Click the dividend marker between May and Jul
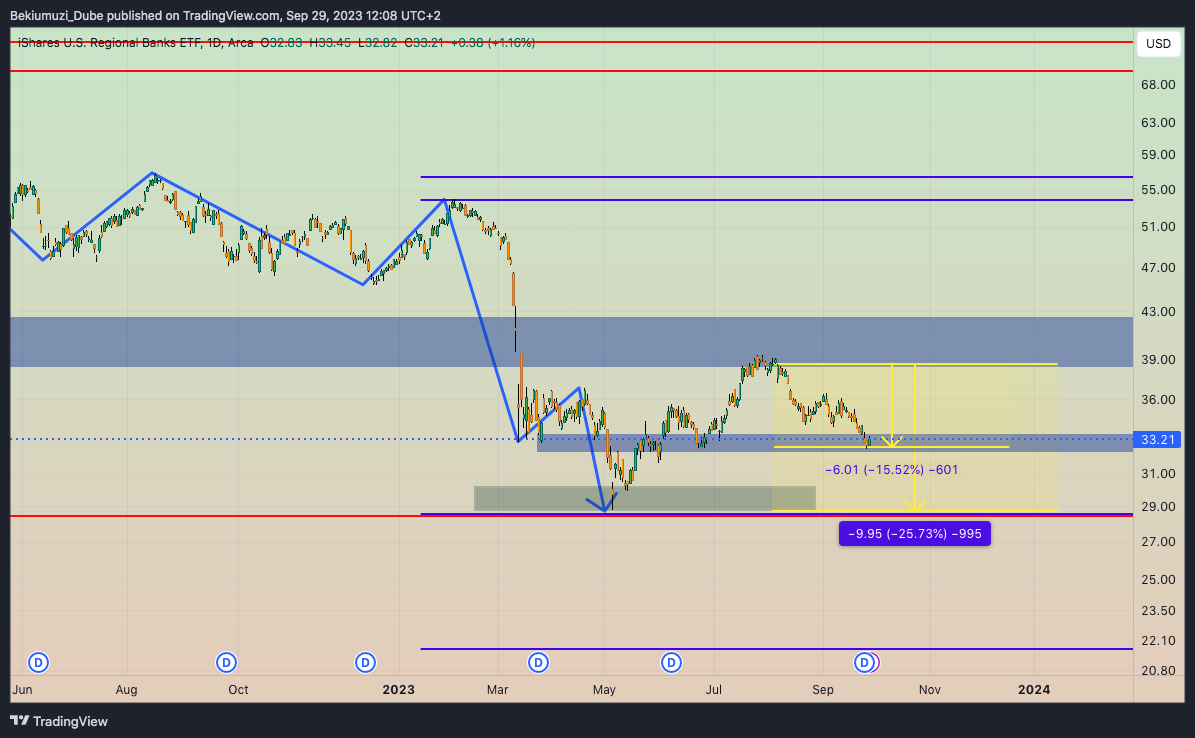The width and height of the screenshot is (1195, 738). (671, 663)
